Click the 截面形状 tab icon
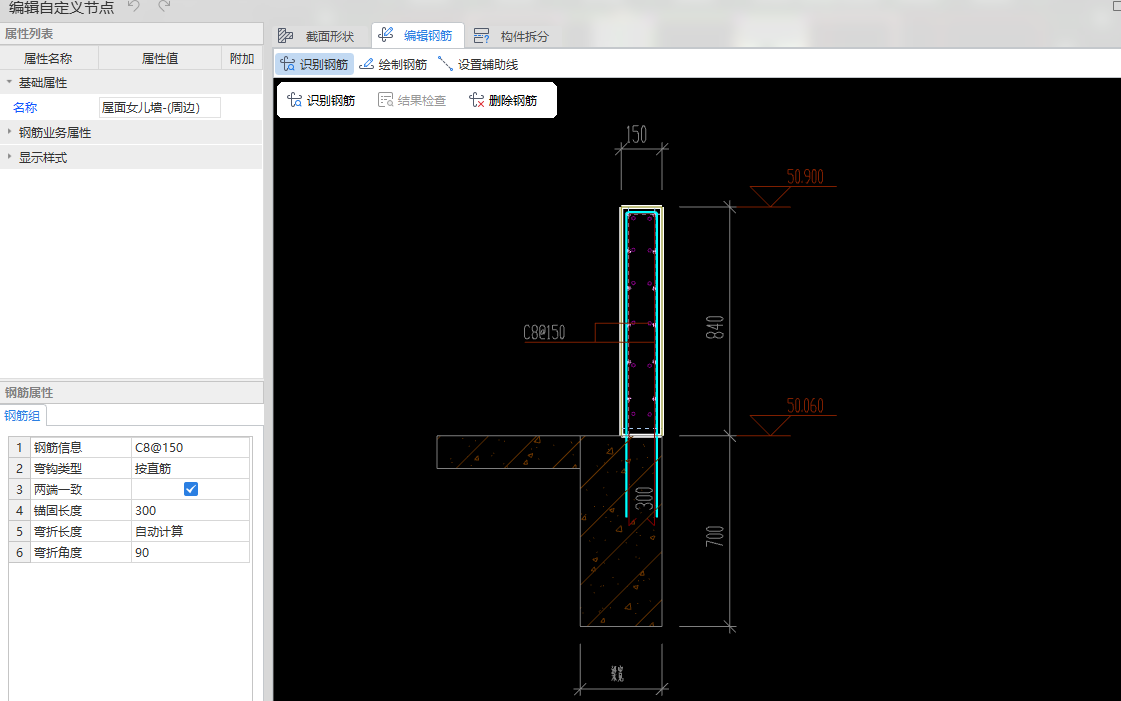Viewport: 1121px width, 701px height. pos(286,36)
